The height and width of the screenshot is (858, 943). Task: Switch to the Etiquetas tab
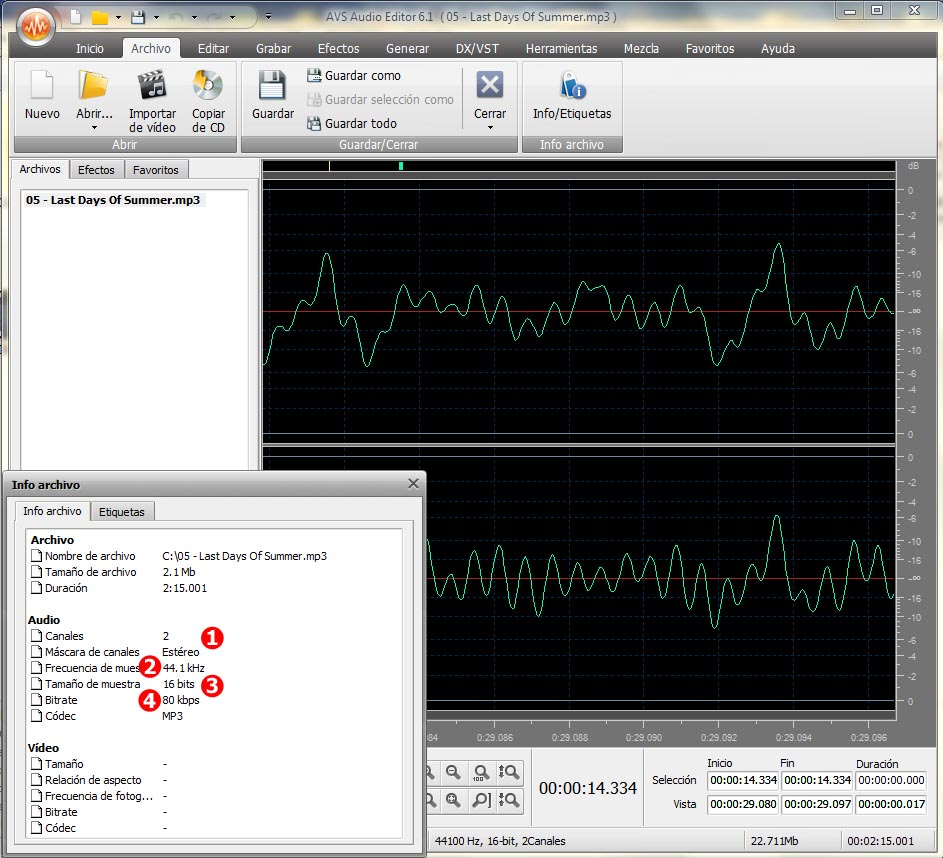coord(122,511)
